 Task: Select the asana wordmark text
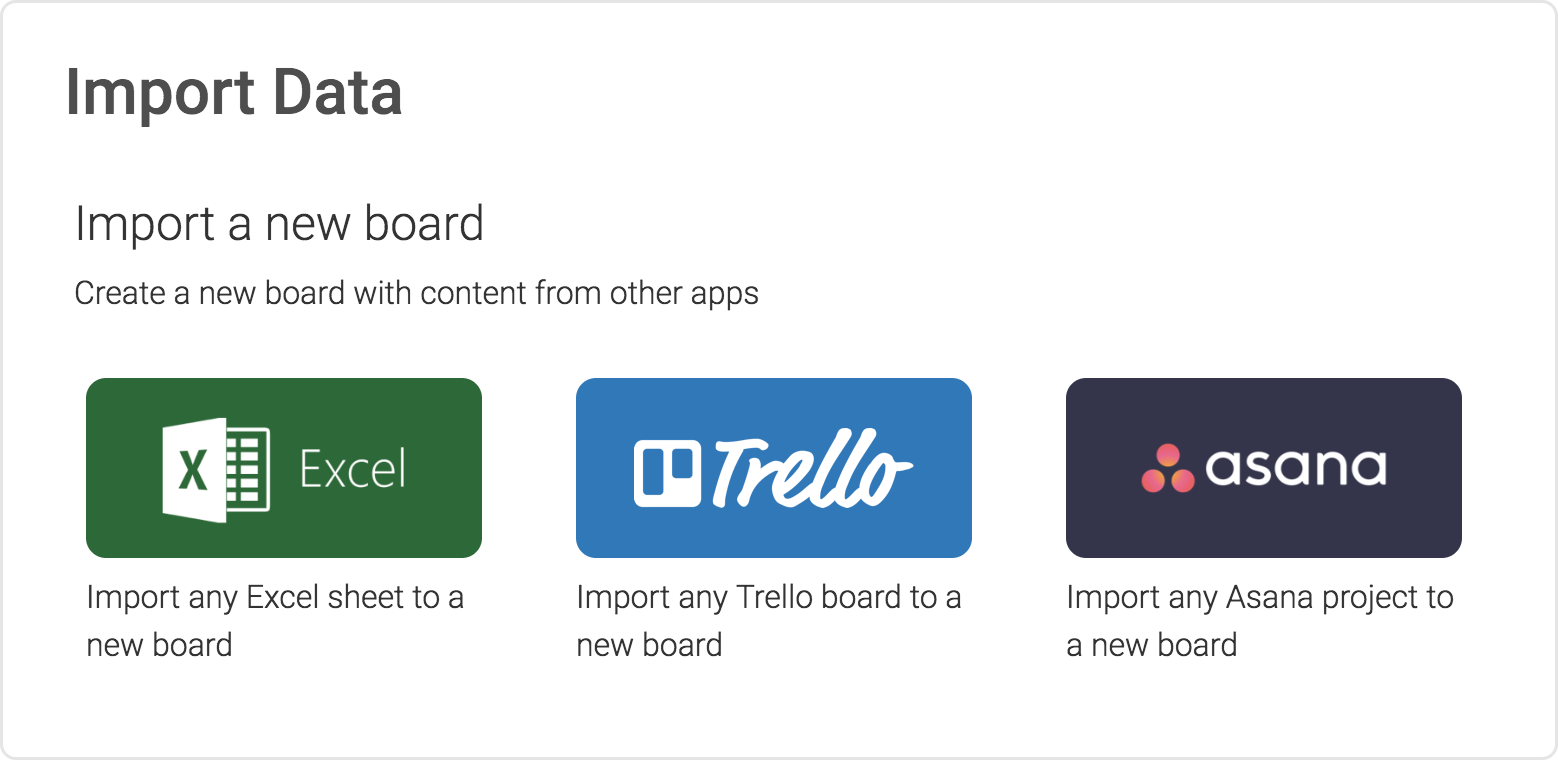1296,467
